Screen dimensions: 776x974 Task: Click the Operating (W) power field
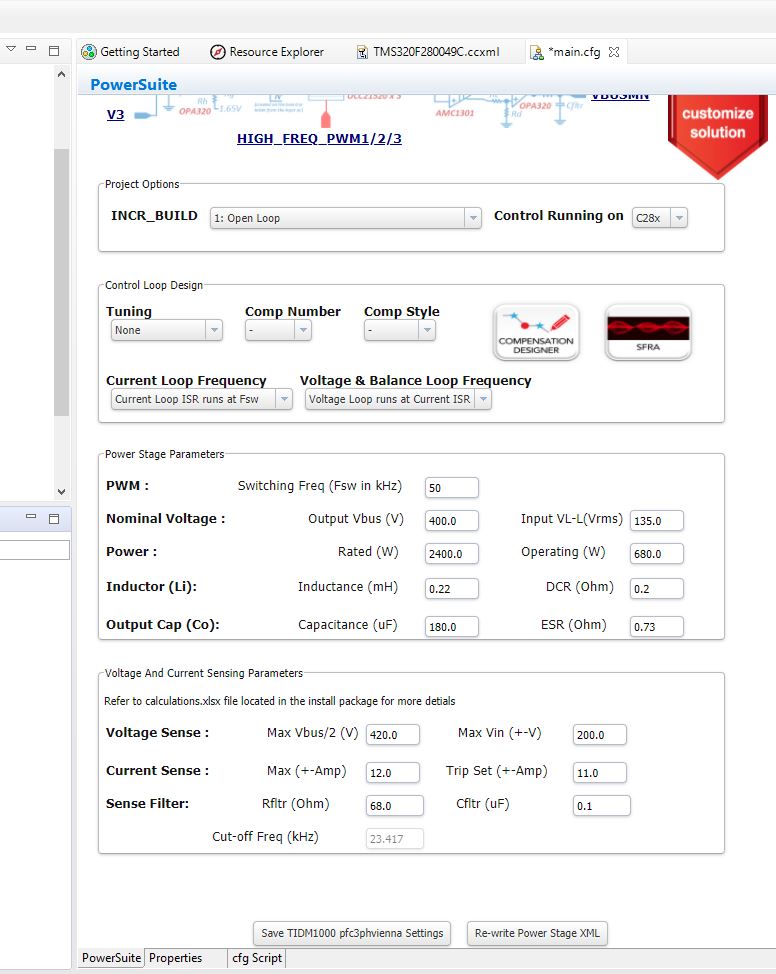pos(657,553)
